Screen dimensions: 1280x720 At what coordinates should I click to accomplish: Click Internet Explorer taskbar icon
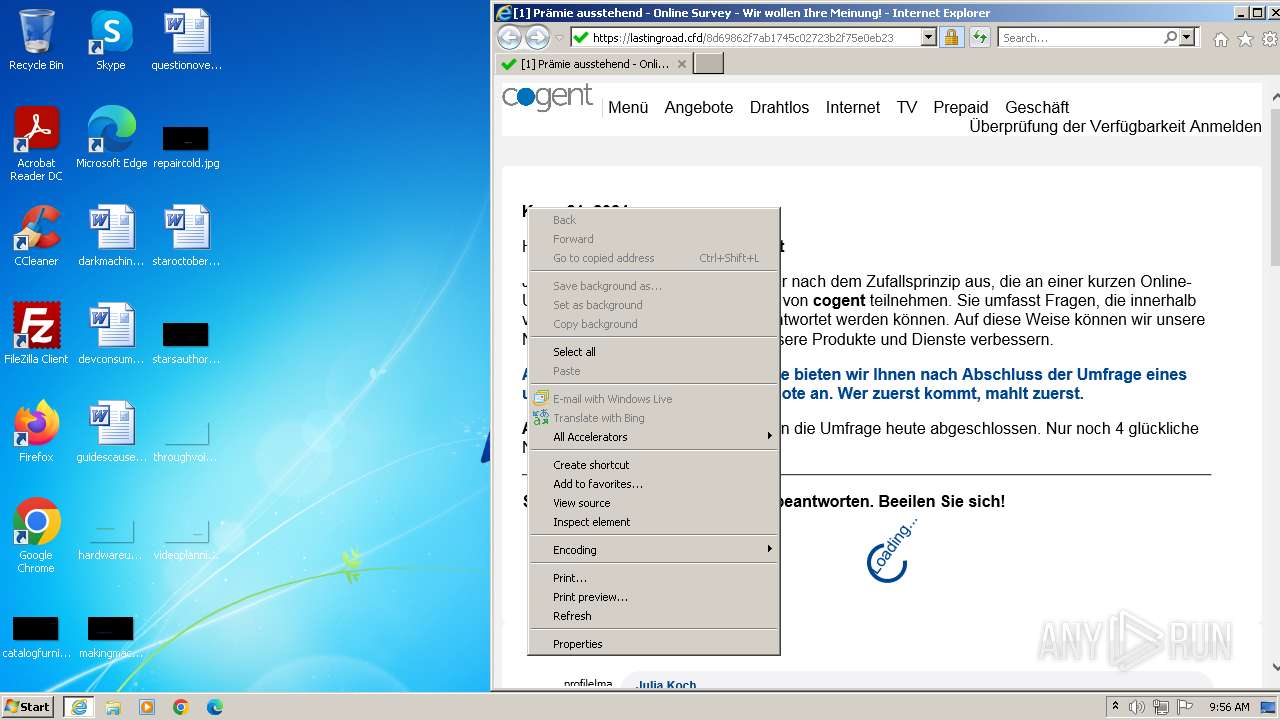79,706
